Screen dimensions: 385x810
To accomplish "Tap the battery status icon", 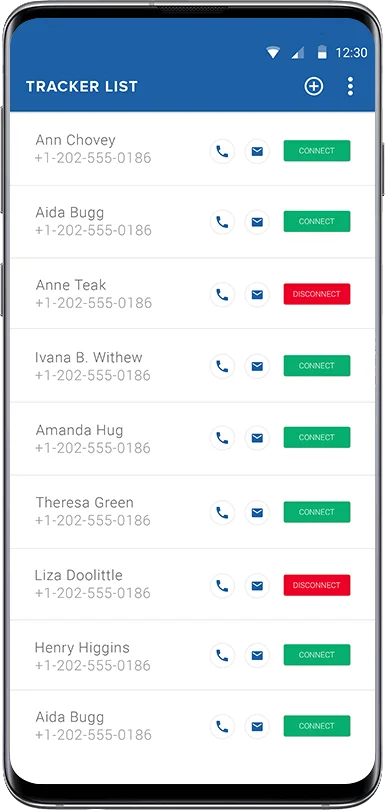I will pyautogui.click(x=322, y=52).
